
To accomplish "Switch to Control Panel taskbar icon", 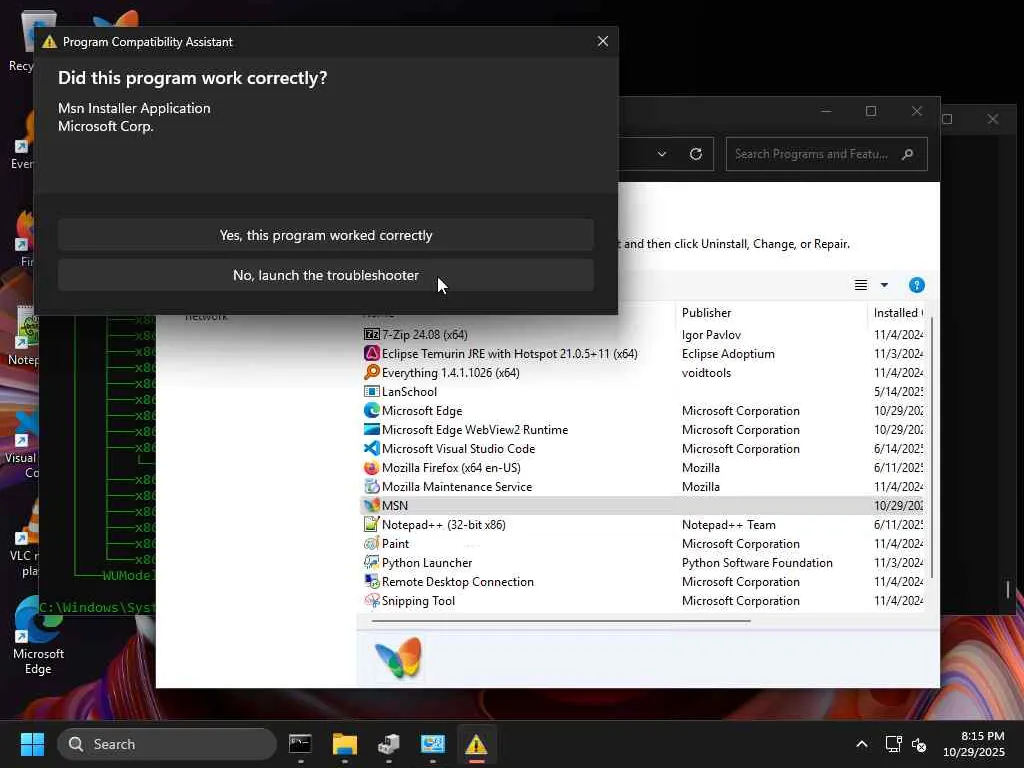I will pyautogui.click(x=432, y=744).
